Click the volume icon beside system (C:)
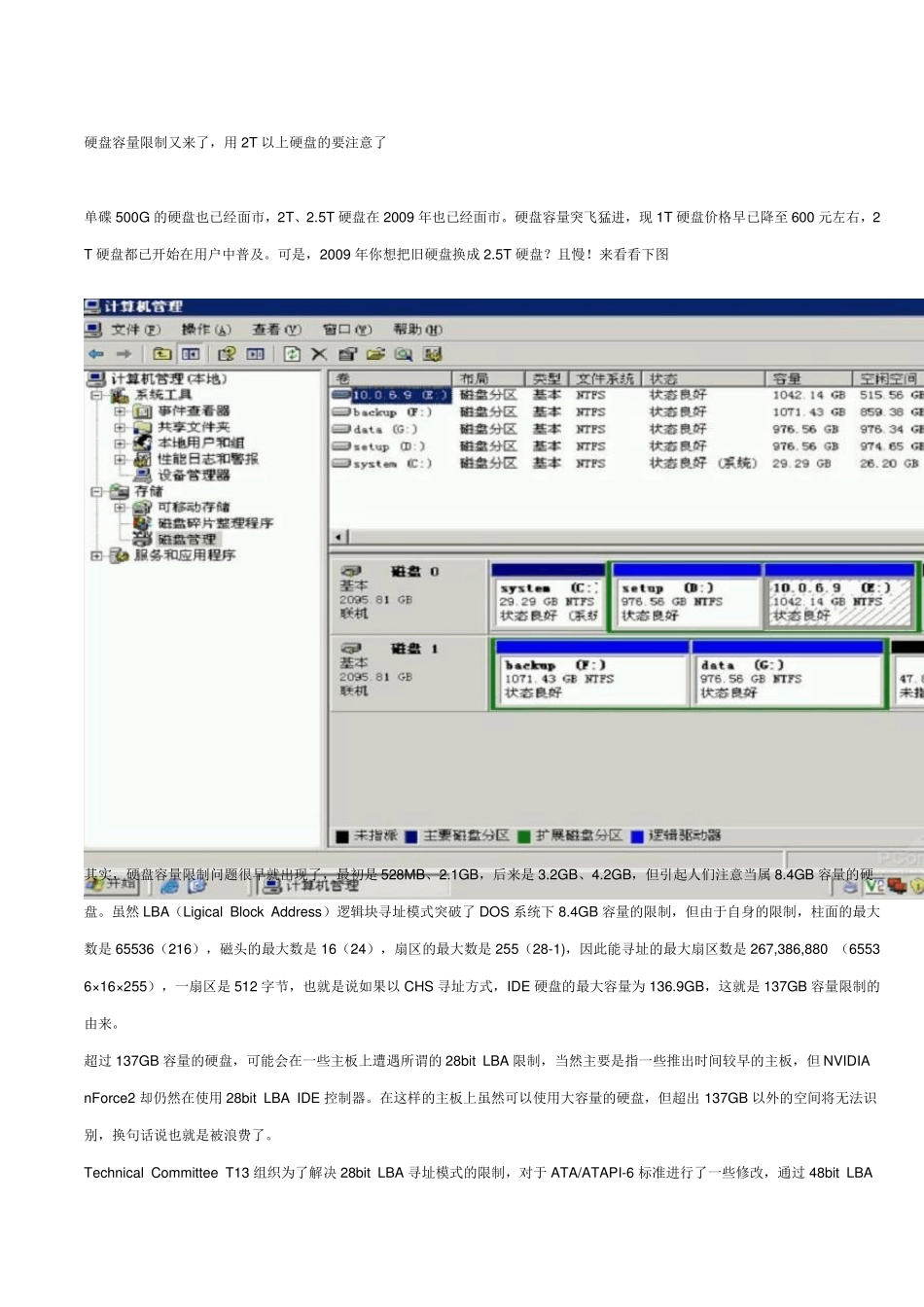 point(341,463)
